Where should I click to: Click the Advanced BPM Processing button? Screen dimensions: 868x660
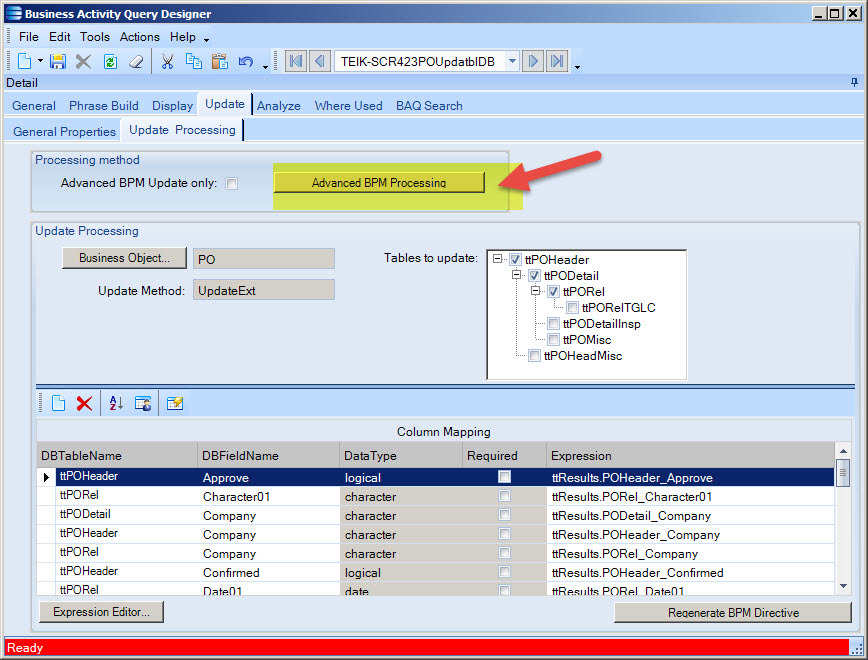tap(379, 183)
